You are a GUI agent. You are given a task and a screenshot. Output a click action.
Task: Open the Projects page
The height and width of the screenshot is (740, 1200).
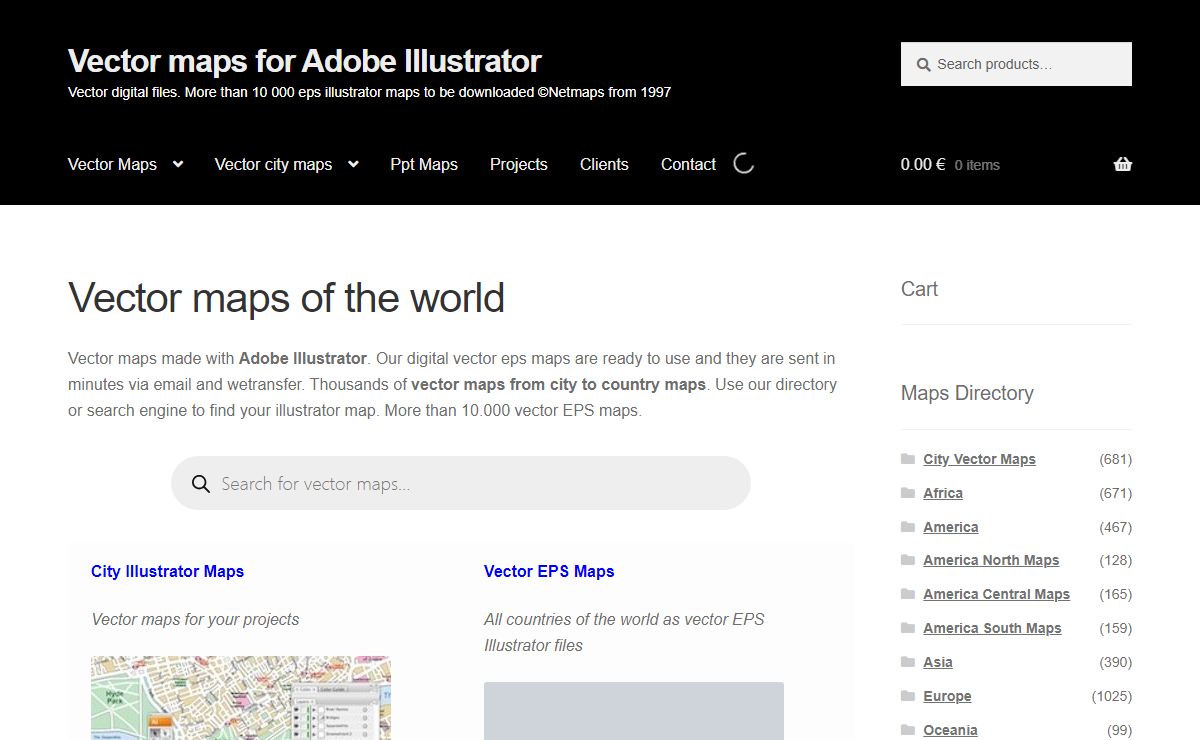click(x=519, y=164)
